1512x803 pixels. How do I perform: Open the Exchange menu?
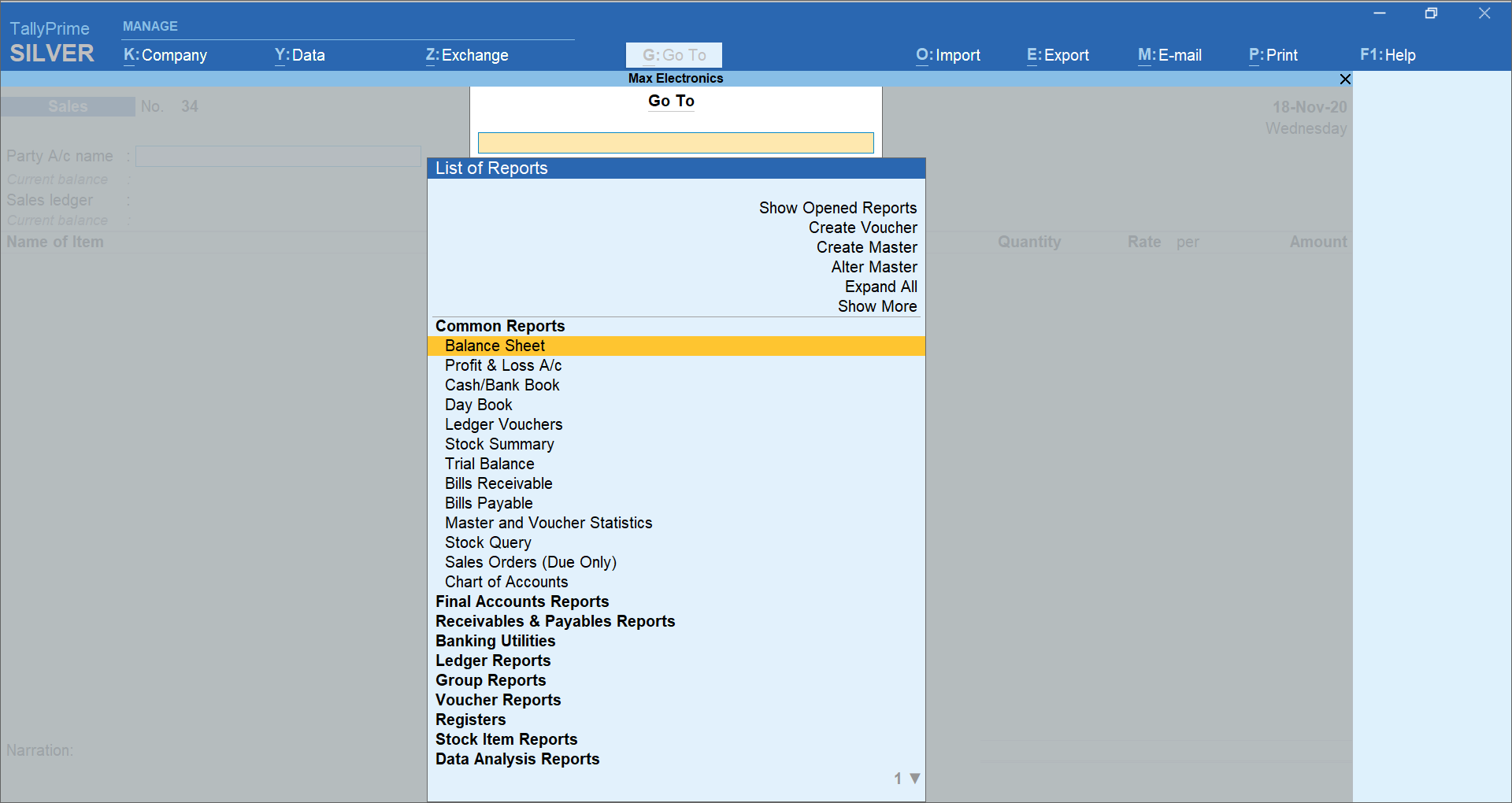pyautogui.click(x=466, y=55)
